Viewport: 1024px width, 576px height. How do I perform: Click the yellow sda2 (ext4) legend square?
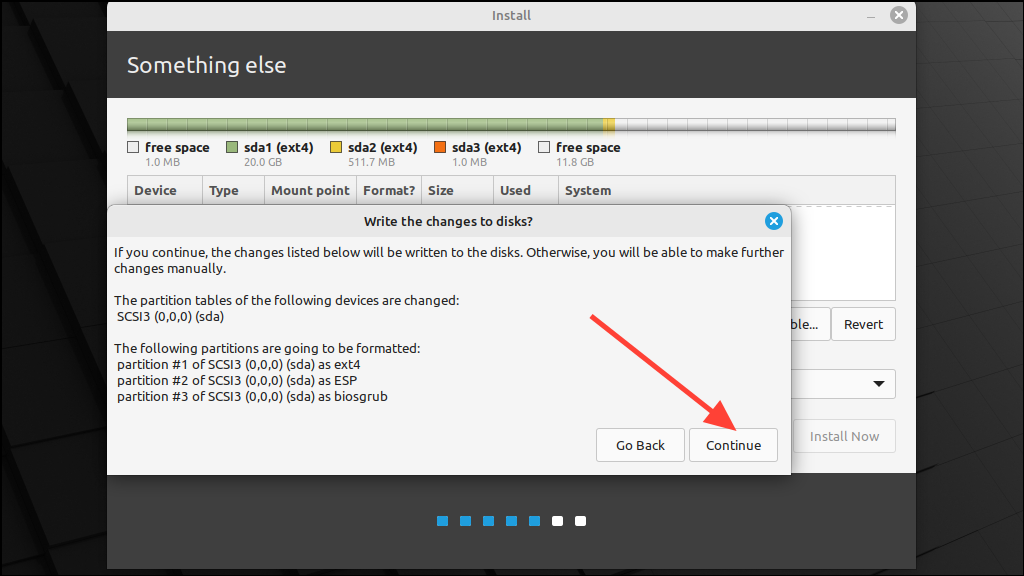[x=335, y=147]
